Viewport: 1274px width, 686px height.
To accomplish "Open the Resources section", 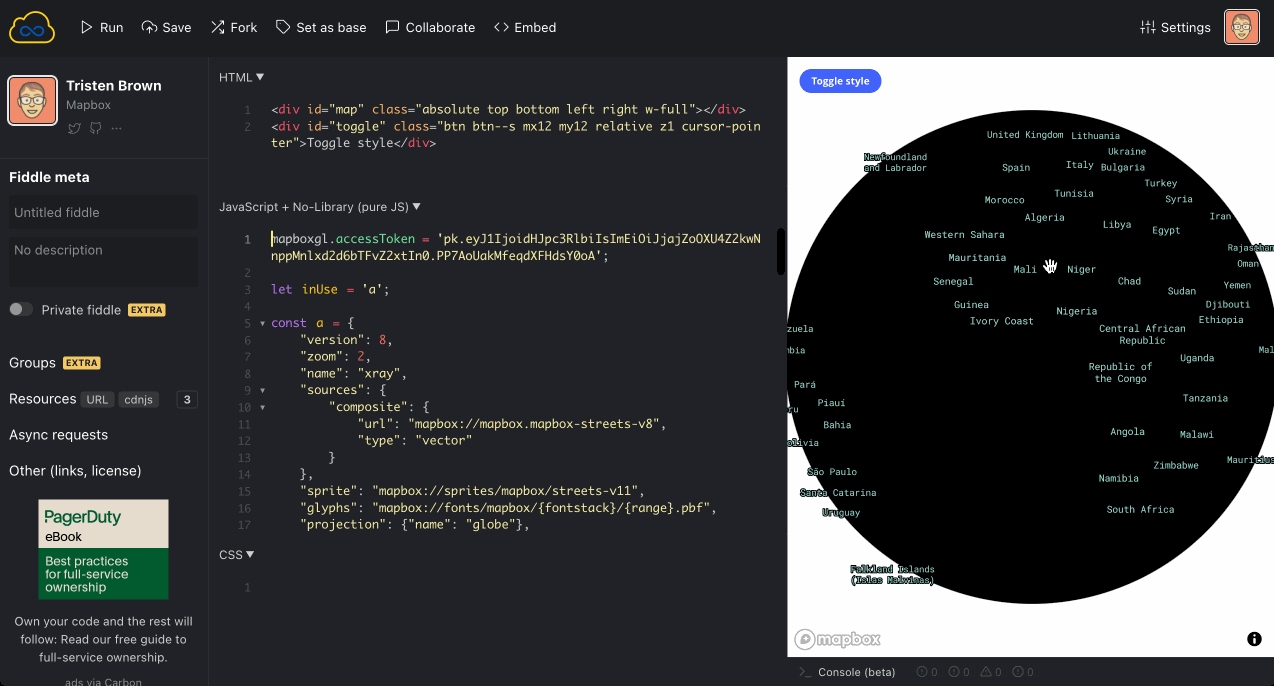I will (43, 399).
